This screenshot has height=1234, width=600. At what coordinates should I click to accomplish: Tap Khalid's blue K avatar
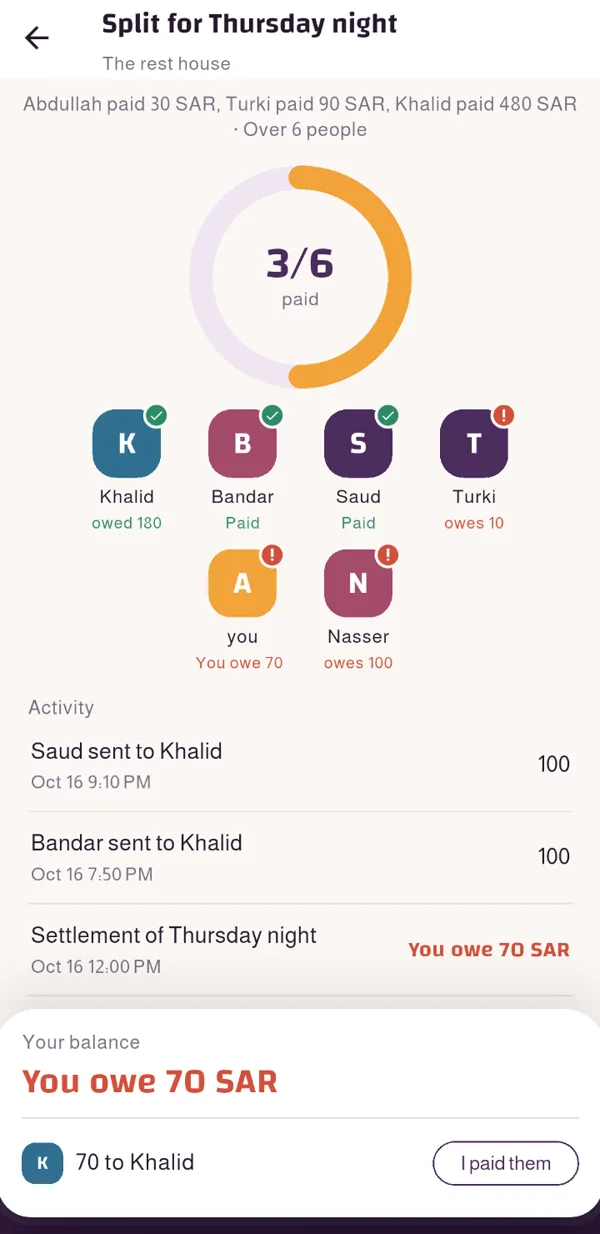pos(126,443)
